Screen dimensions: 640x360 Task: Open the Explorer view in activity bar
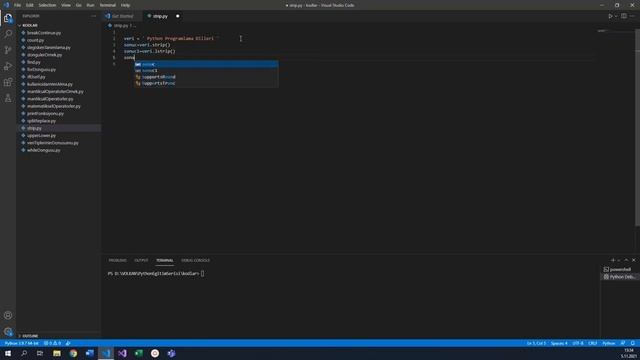(x=8, y=18)
